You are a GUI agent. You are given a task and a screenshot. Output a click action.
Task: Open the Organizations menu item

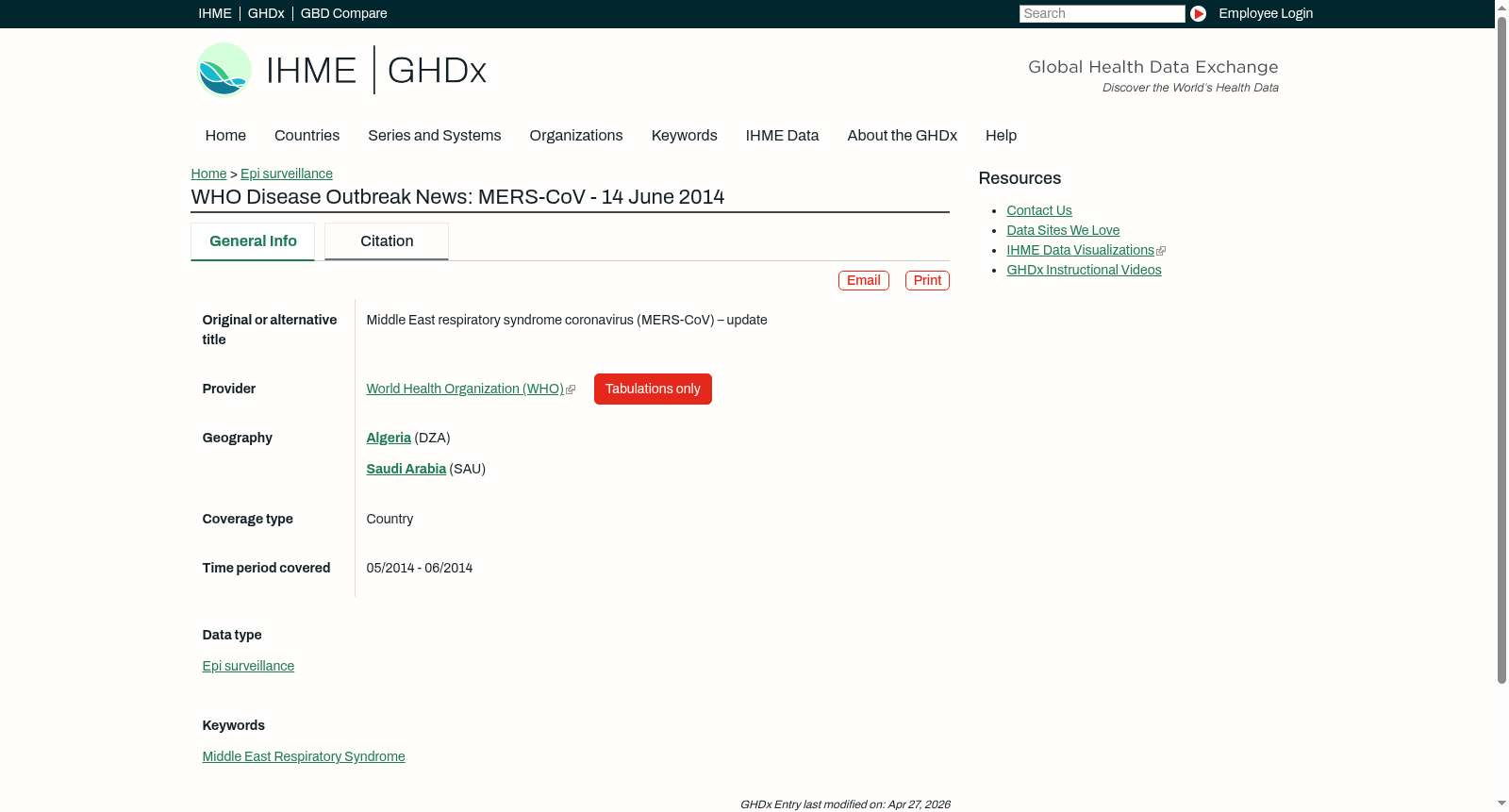pyautogui.click(x=576, y=136)
